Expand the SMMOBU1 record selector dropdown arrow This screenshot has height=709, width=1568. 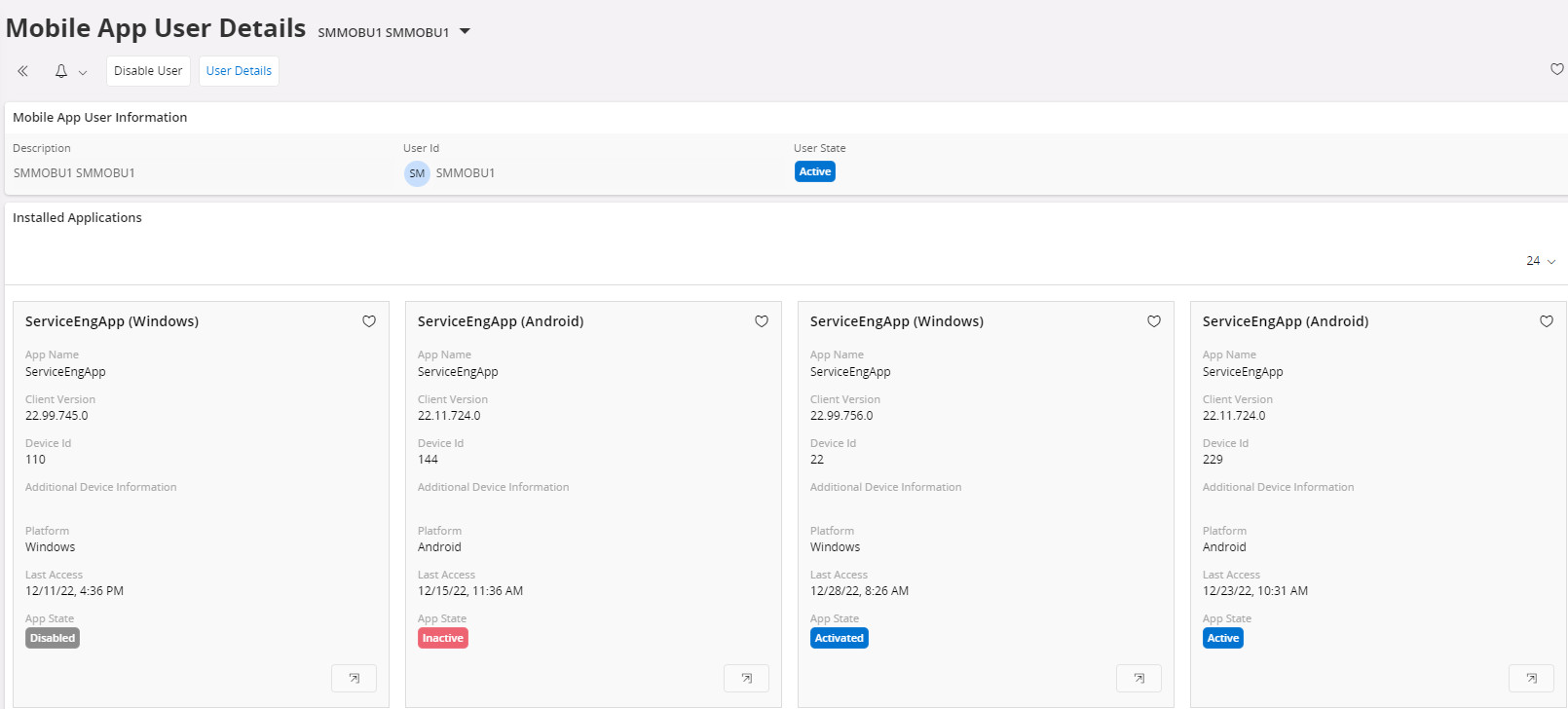point(466,31)
